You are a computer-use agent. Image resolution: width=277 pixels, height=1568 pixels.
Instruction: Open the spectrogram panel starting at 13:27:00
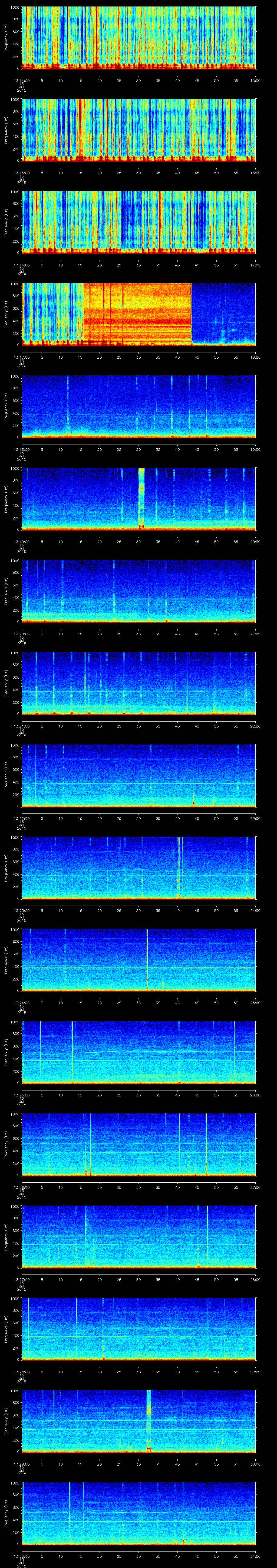point(139,1237)
